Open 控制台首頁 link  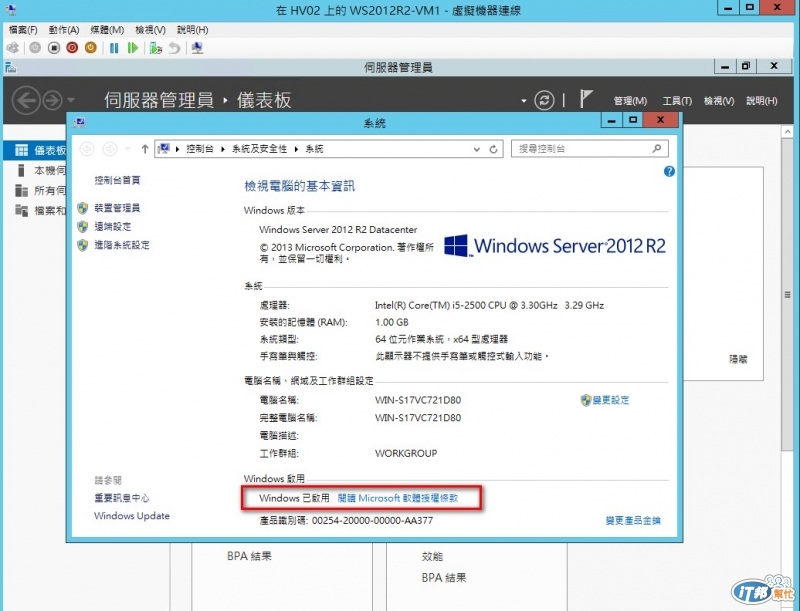coord(117,180)
